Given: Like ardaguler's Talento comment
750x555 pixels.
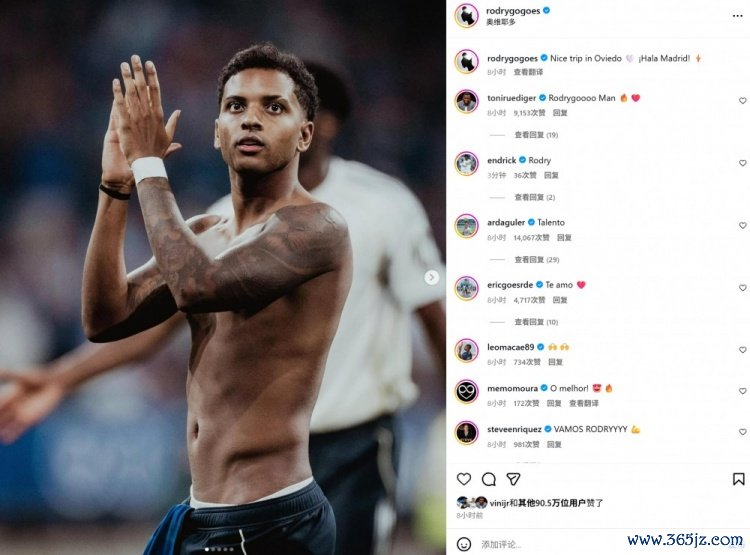Looking at the screenshot, I should coord(742,225).
